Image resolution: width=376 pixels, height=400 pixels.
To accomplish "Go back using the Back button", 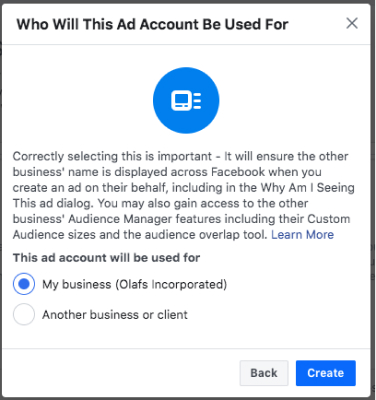I will pos(264,373).
